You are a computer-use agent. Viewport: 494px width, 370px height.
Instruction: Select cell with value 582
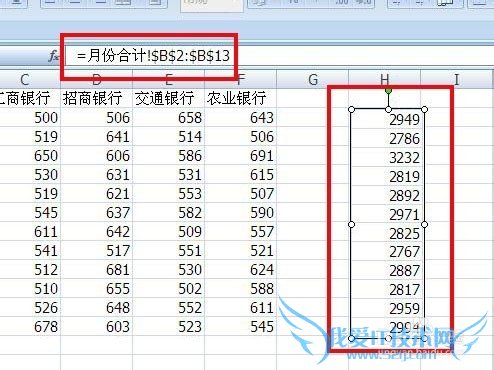pyautogui.click(x=169, y=212)
